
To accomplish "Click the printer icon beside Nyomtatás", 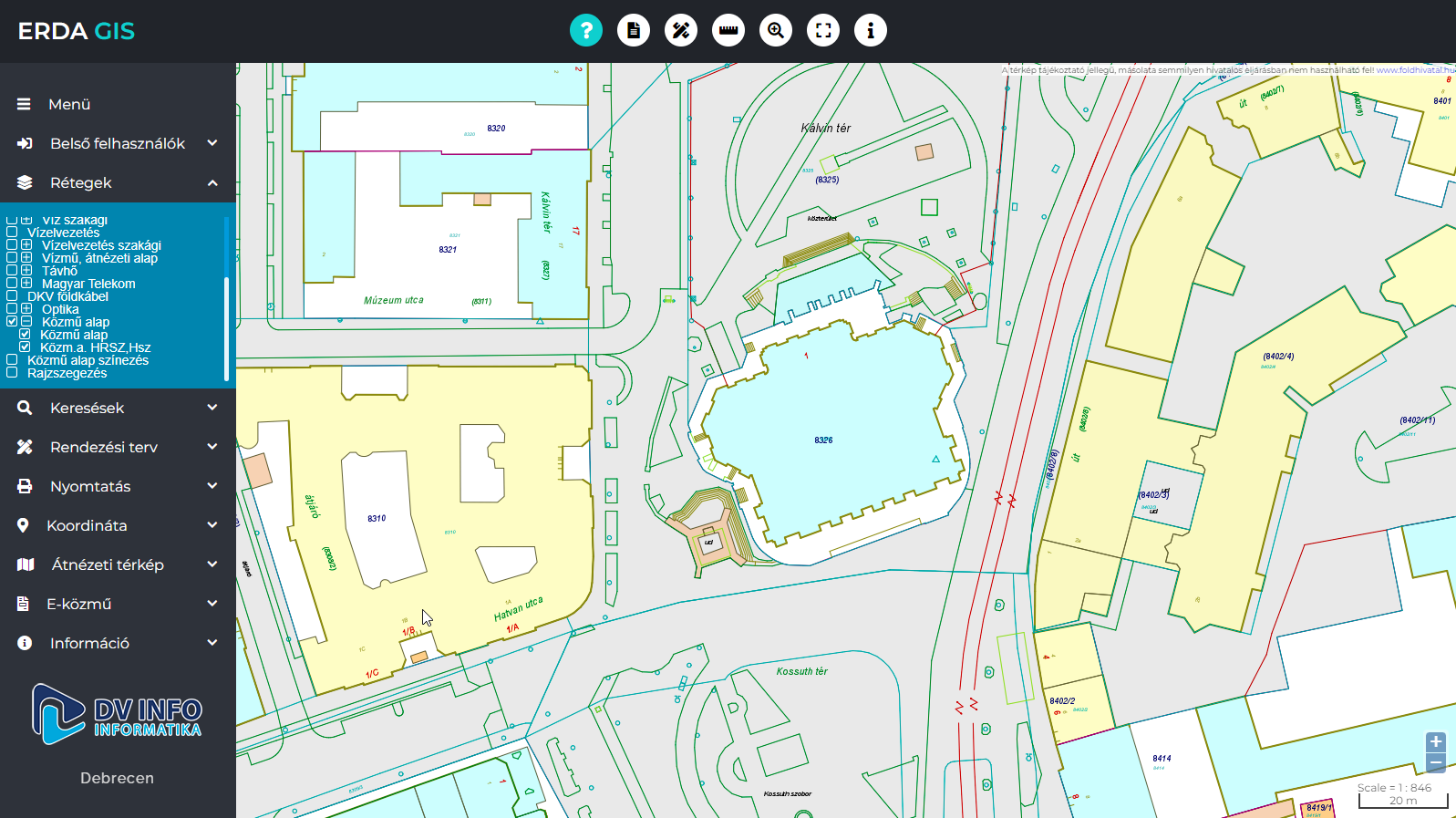I will (25, 486).
